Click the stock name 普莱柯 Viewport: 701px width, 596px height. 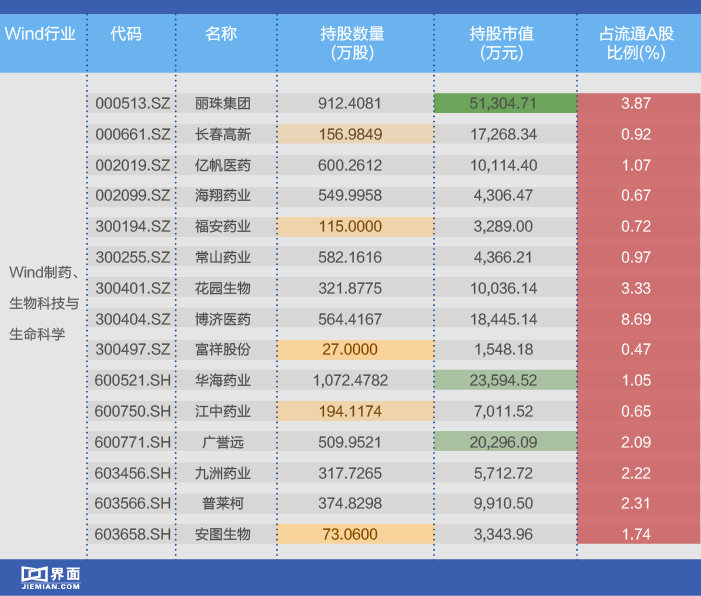[223, 503]
